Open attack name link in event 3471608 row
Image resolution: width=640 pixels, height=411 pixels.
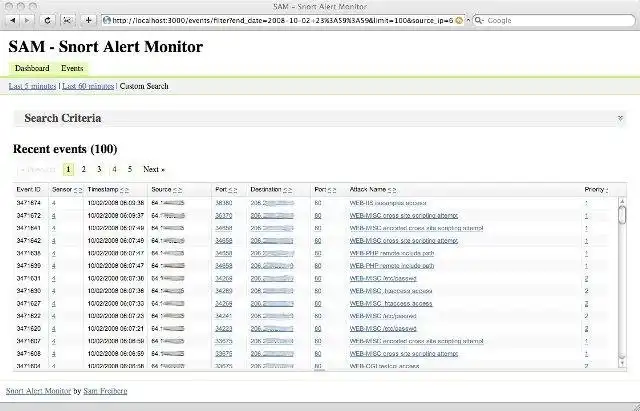[404, 354]
